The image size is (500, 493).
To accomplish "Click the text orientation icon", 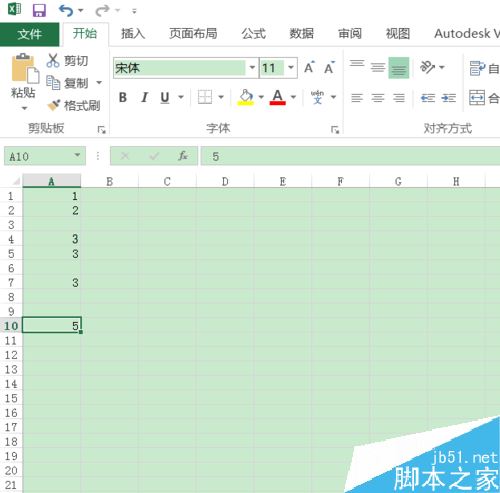I will (x=427, y=67).
